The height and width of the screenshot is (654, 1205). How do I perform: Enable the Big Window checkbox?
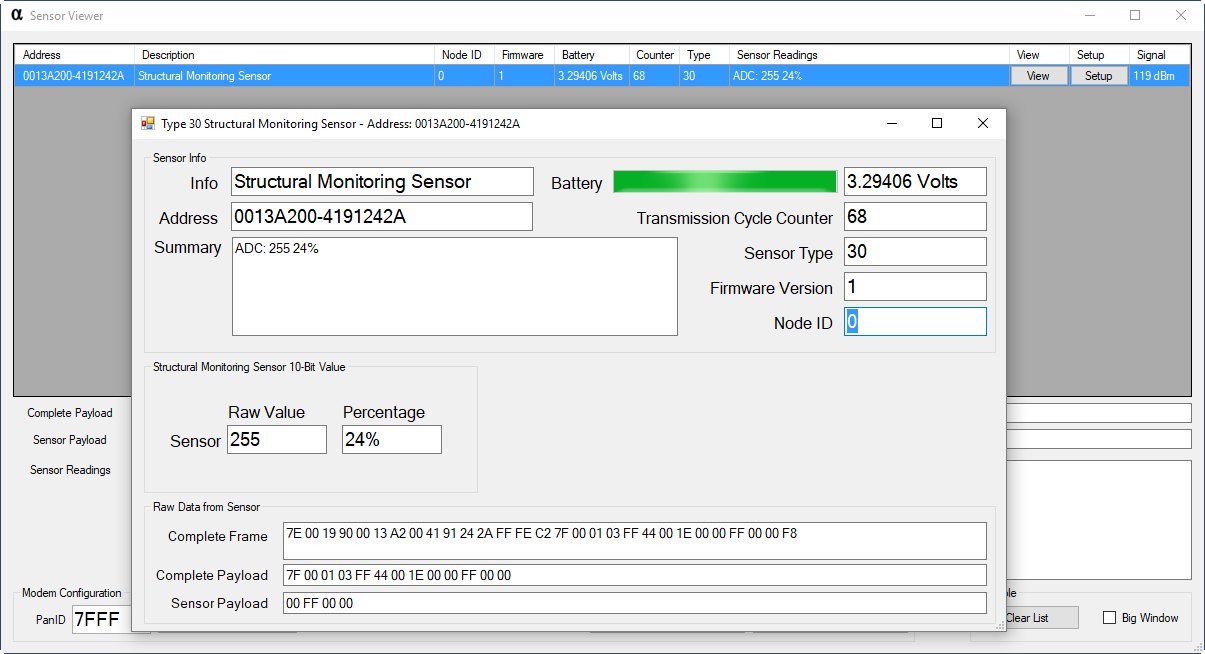[1109, 618]
